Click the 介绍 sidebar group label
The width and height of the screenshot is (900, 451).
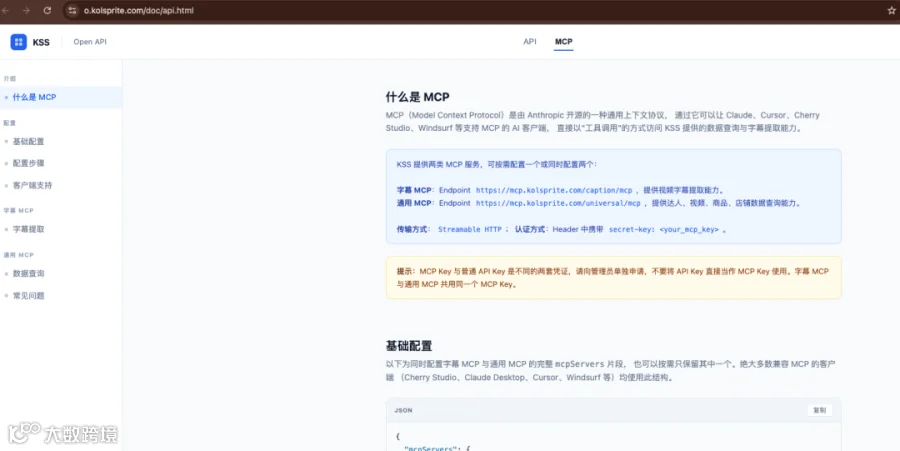[10, 79]
